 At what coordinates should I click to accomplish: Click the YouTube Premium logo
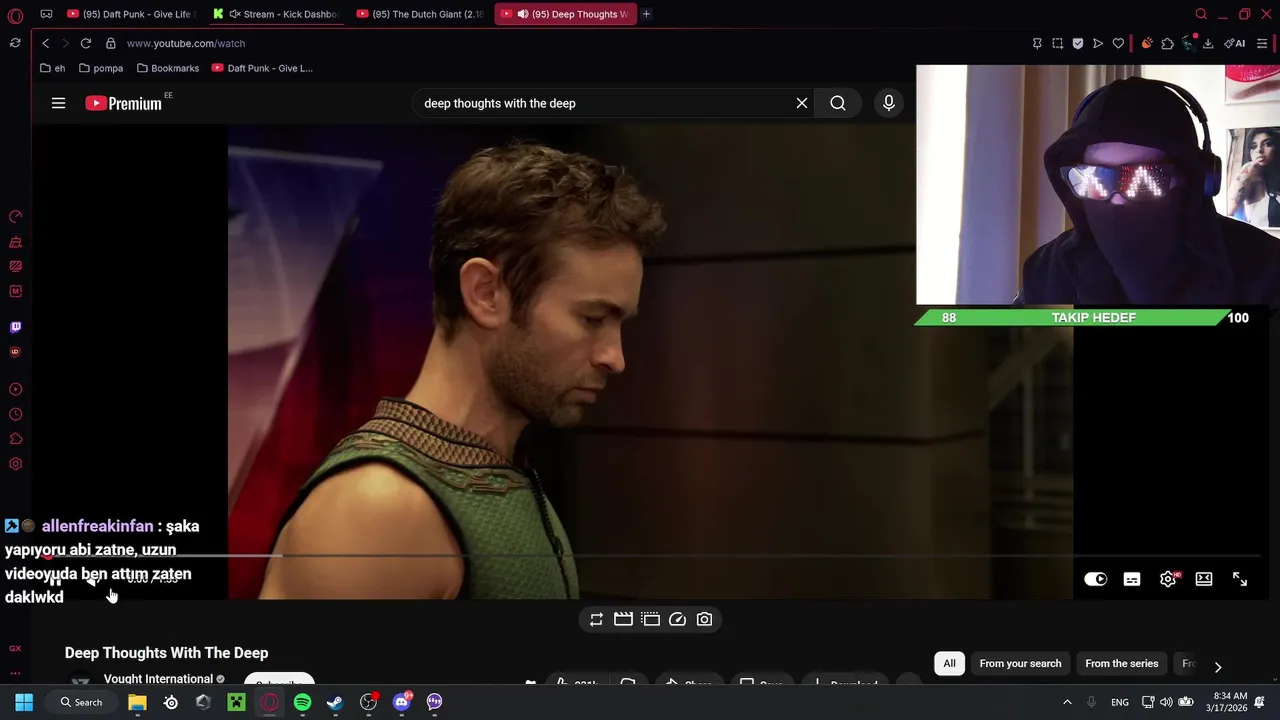pos(123,103)
